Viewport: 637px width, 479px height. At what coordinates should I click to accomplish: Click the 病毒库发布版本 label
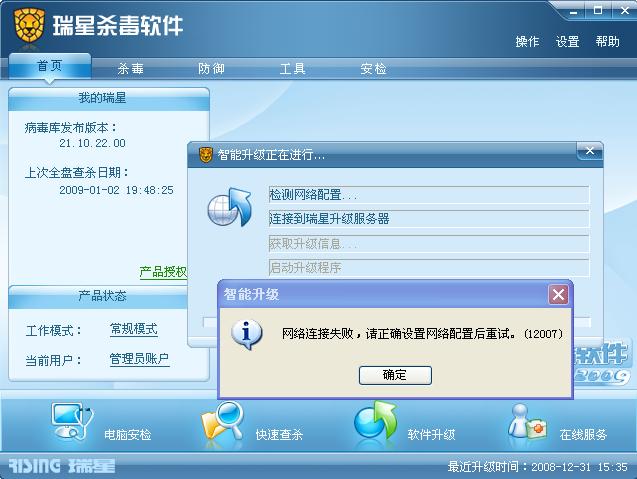(x=71, y=128)
